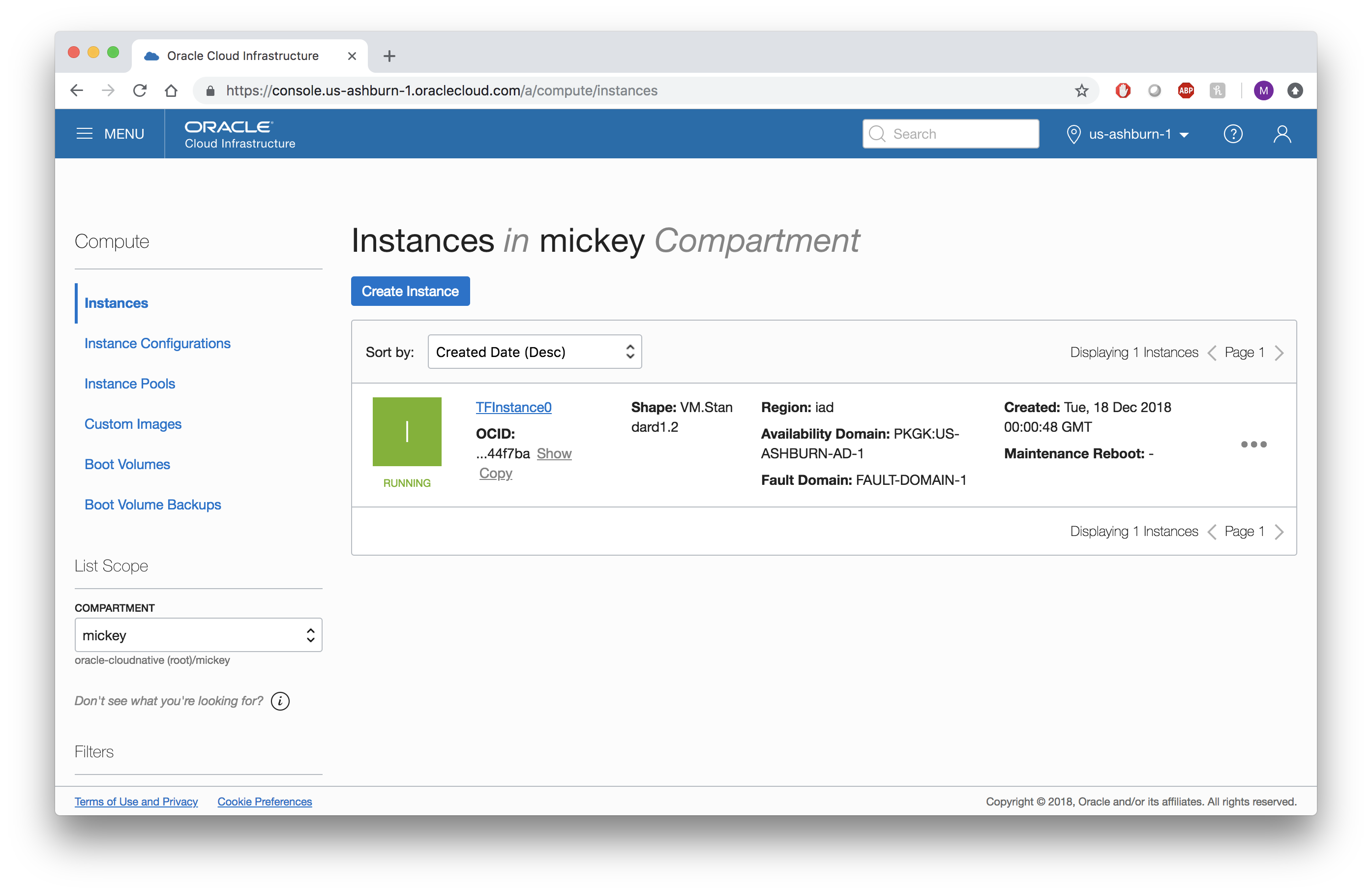
Task: Open the TFInstance0 instance link
Action: [513, 408]
